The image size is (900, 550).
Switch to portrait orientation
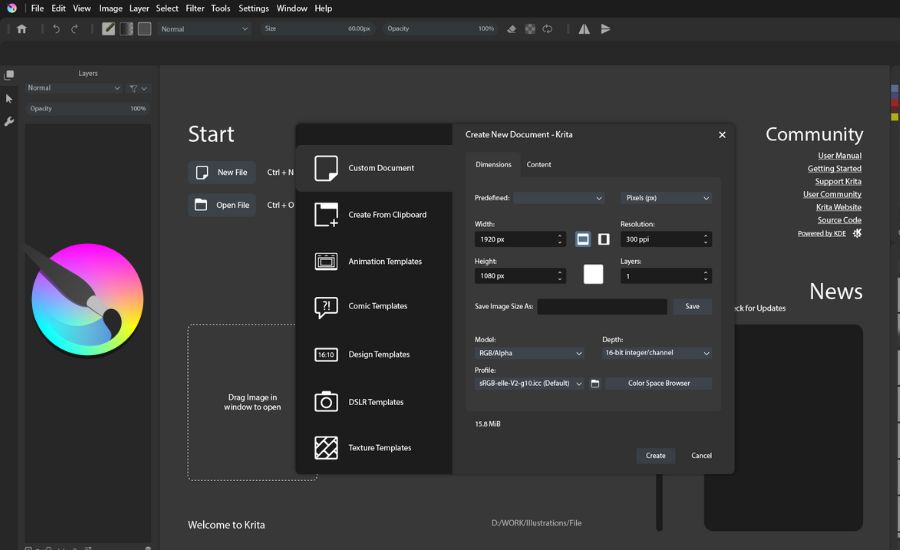(604, 239)
